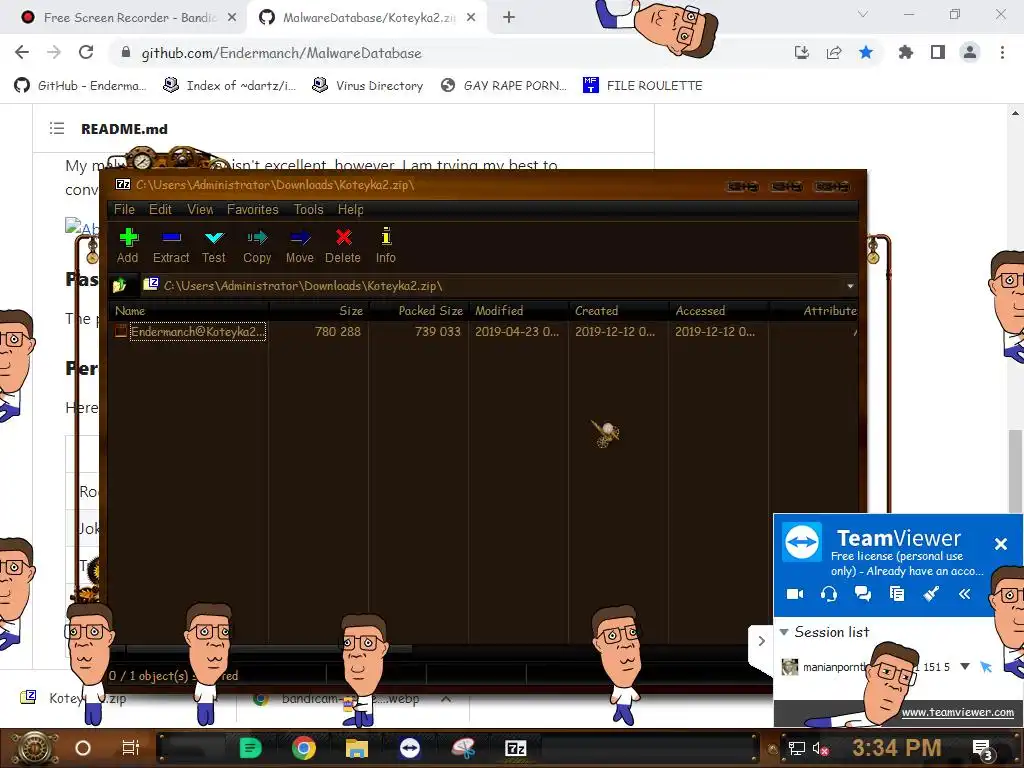Image resolution: width=1024 pixels, height=768 pixels.
Task: Close the MalwareDatabase GitHub tab
Action: (x=471, y=18)
